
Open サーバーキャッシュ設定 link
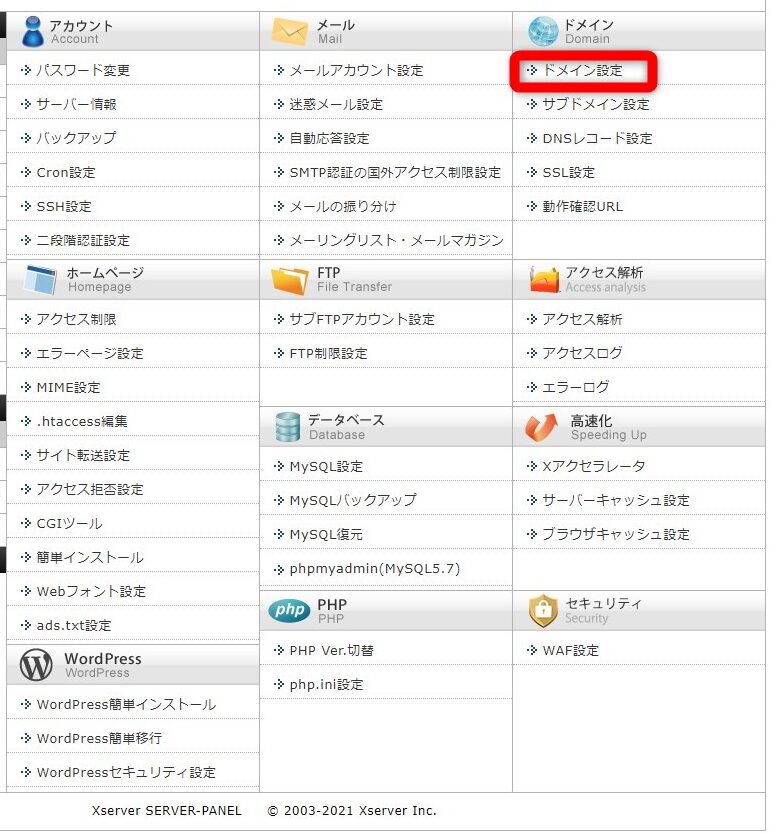(x=616, y=500)
